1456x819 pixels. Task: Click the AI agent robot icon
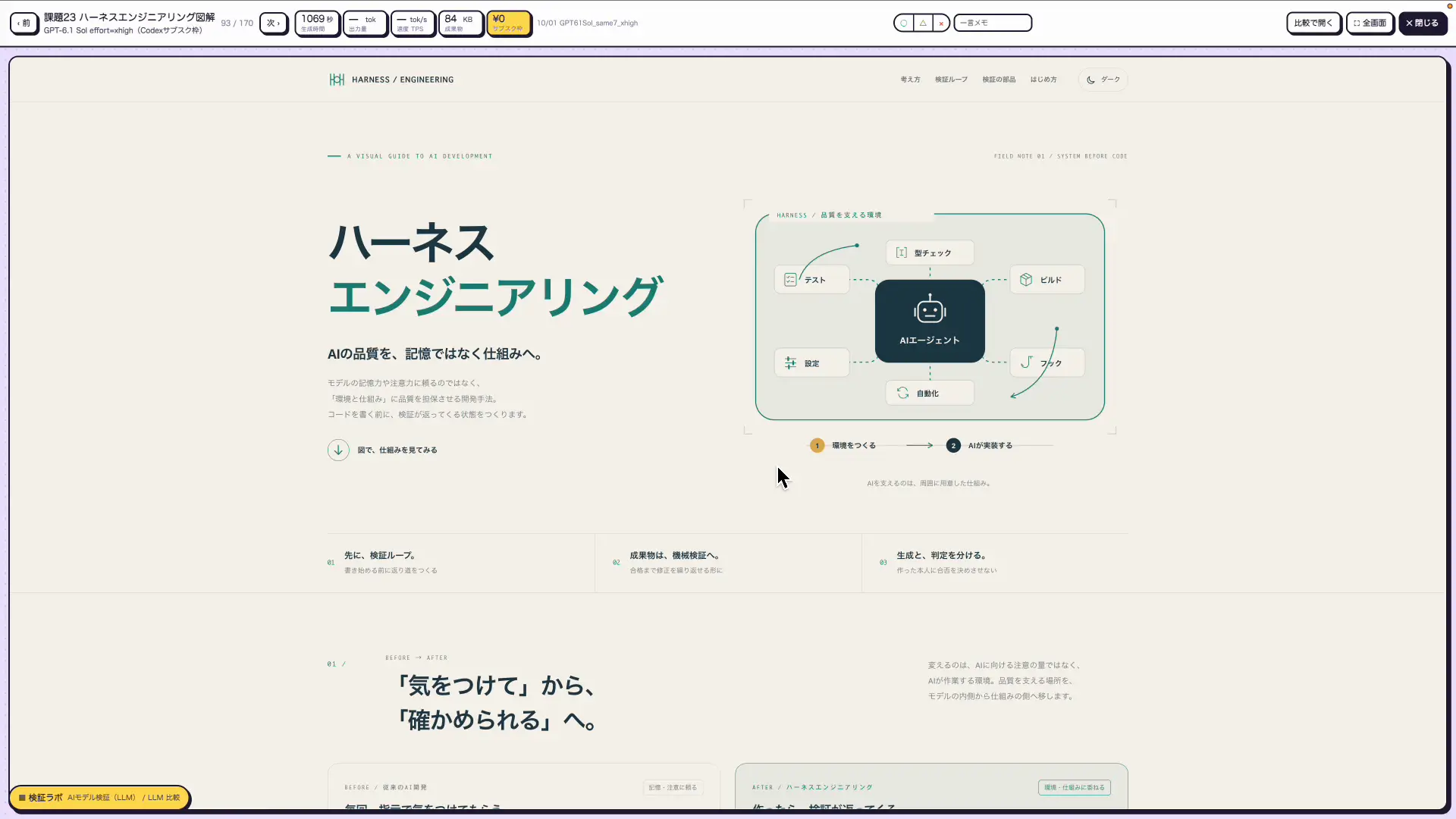coord(930,309)
